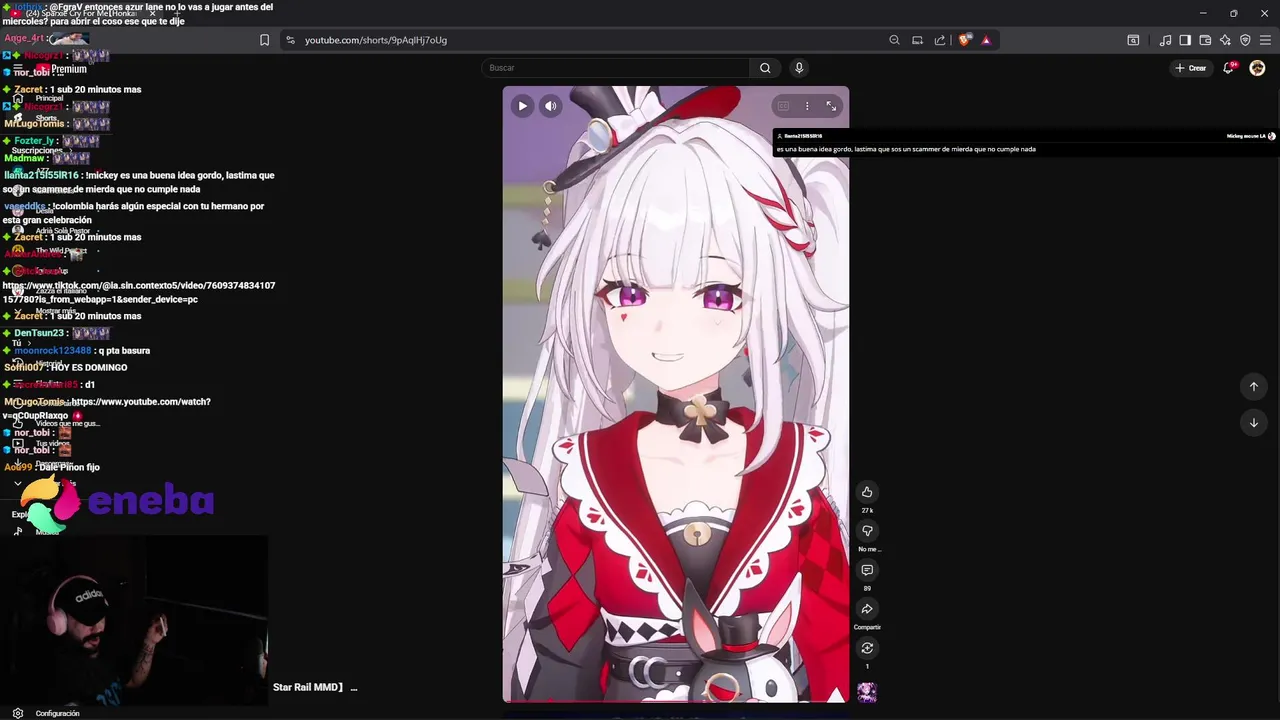Toggle captions on the Short player
Screen dimensions: 1280x720
click(783, 106)
